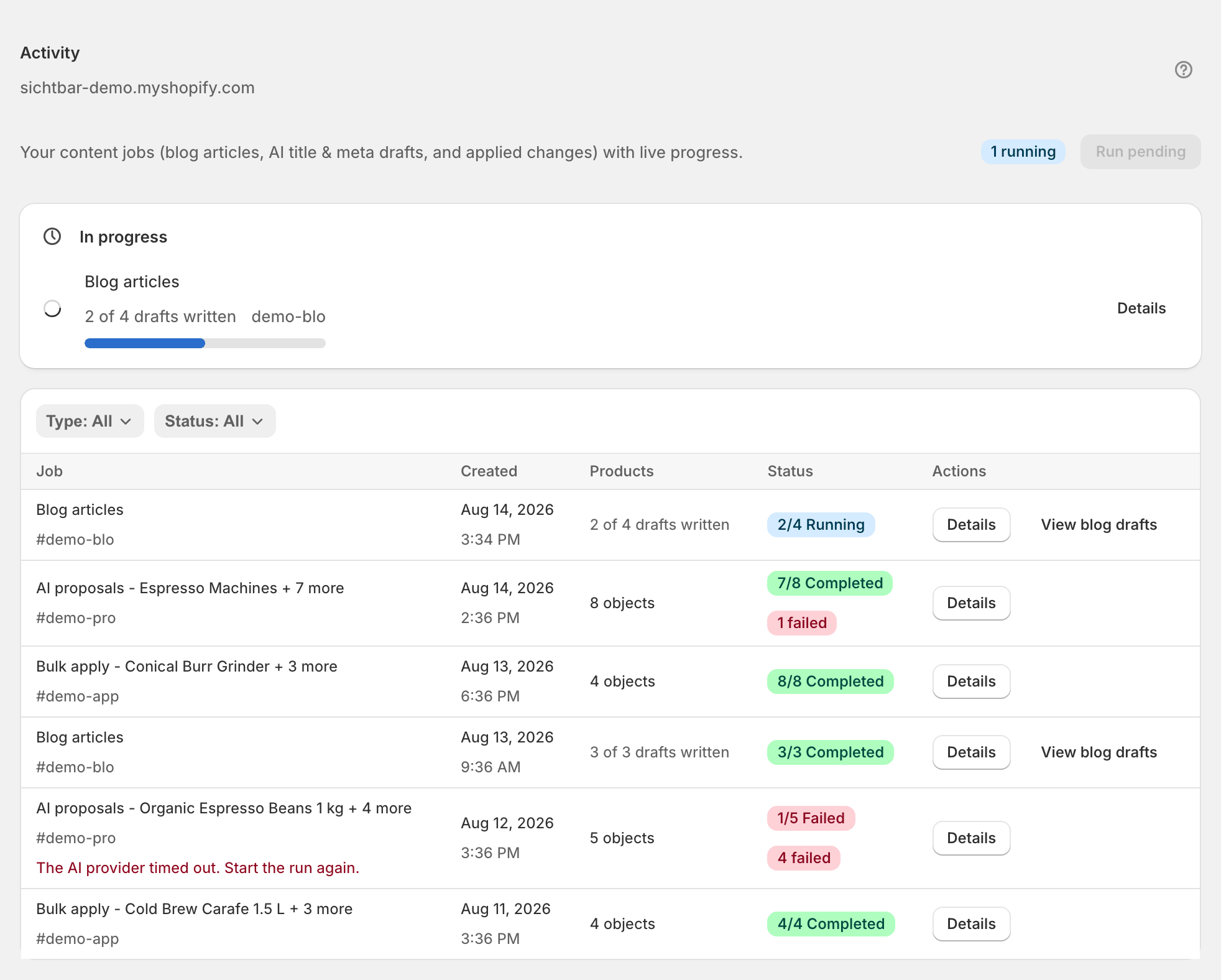Click the Actions column header
The width and height of the screenshot is (1221, 980).
959,471
